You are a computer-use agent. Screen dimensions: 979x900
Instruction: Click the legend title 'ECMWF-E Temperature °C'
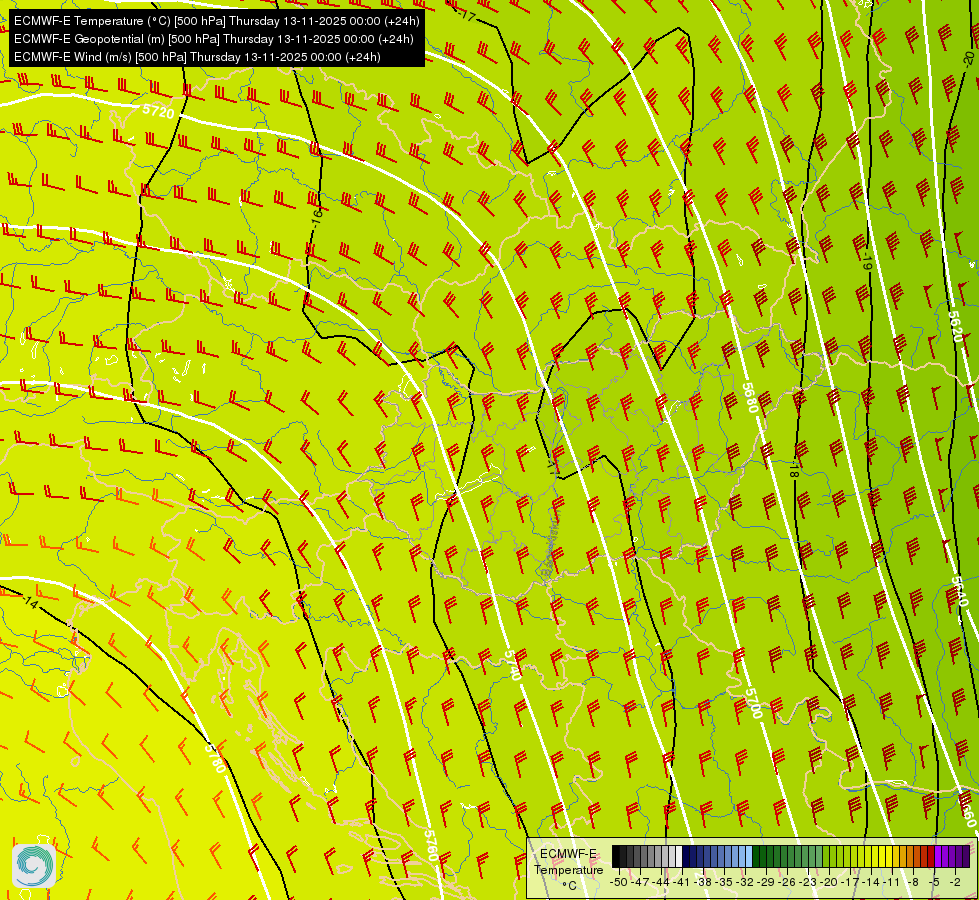point(569,869)
